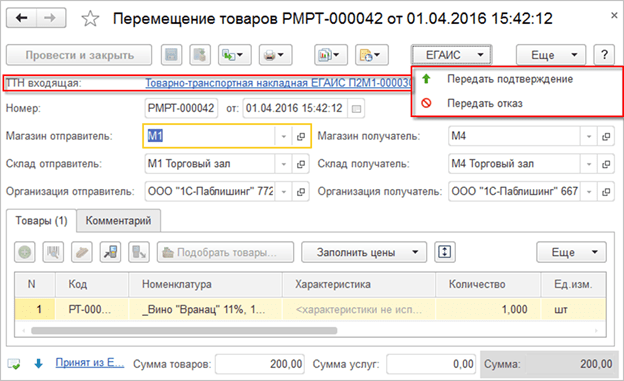Click Сумма товаров field 200,00
This screenshot has width=624, height=381.
tap(260, 364)
